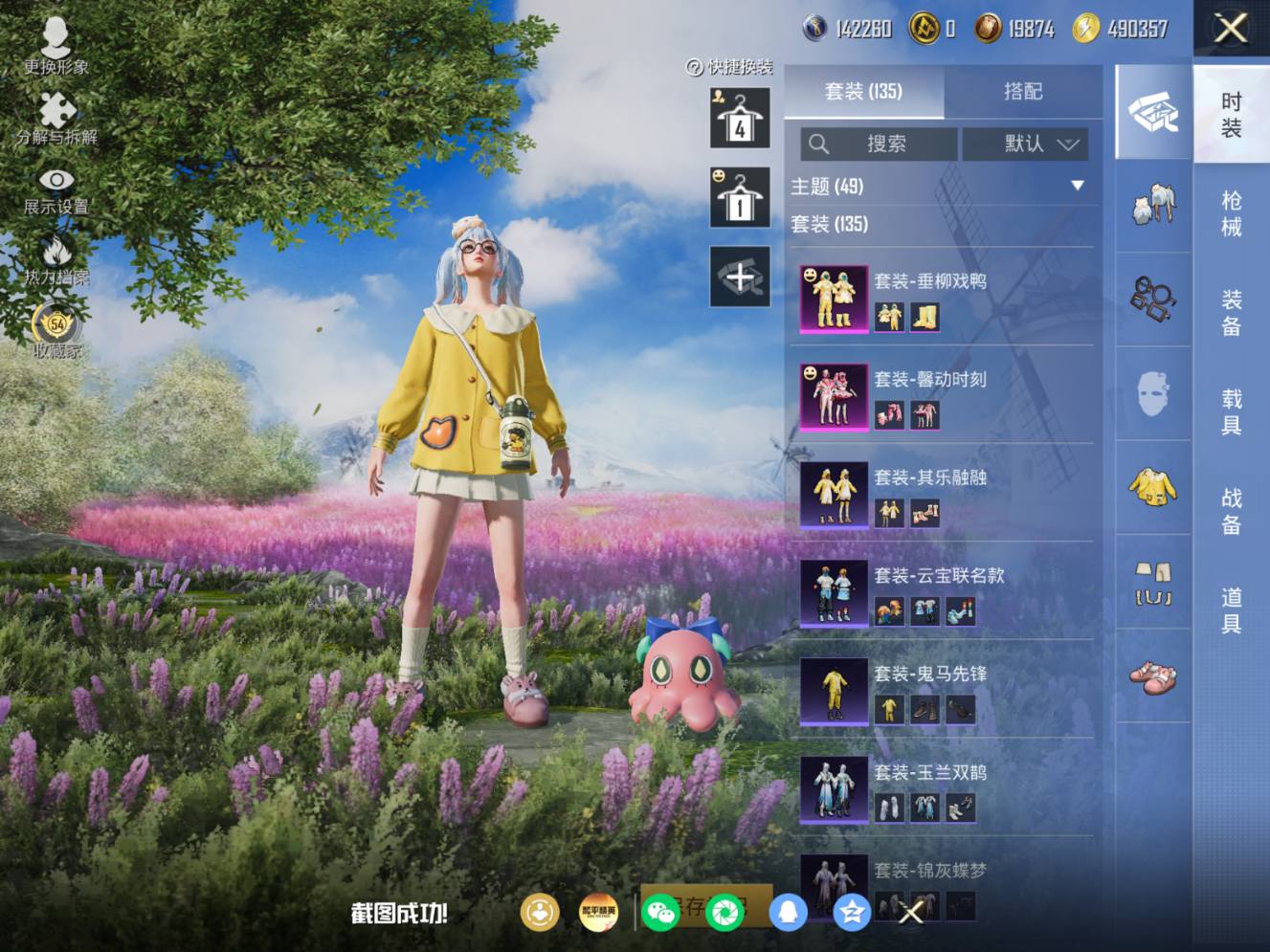Screen dimensions: 1270x952
Task: Select outfit 套装-云宝联名款 thumbnail
Action: [834, 593]
